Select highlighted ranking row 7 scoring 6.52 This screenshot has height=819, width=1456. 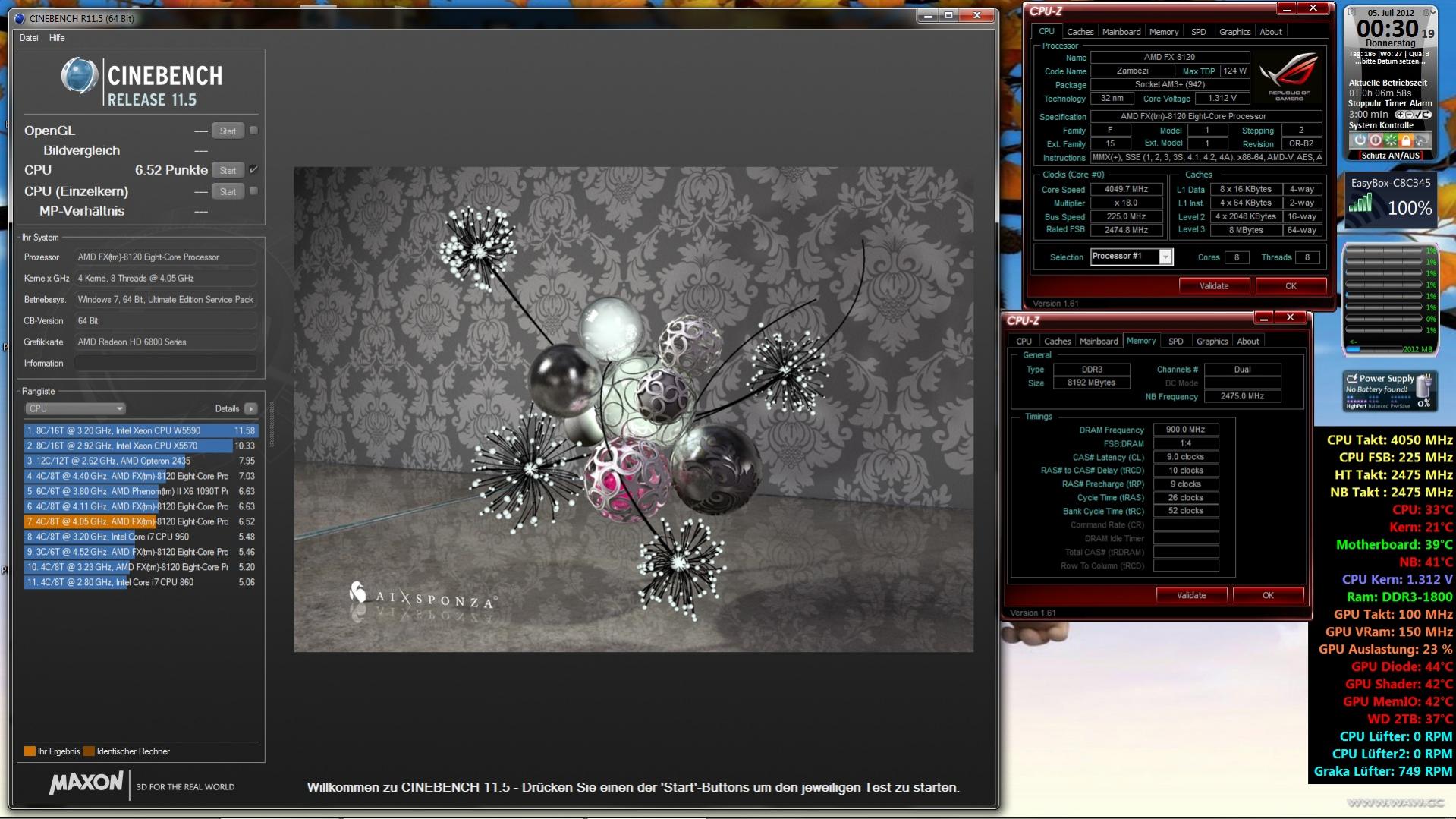(x=141, y=521)
